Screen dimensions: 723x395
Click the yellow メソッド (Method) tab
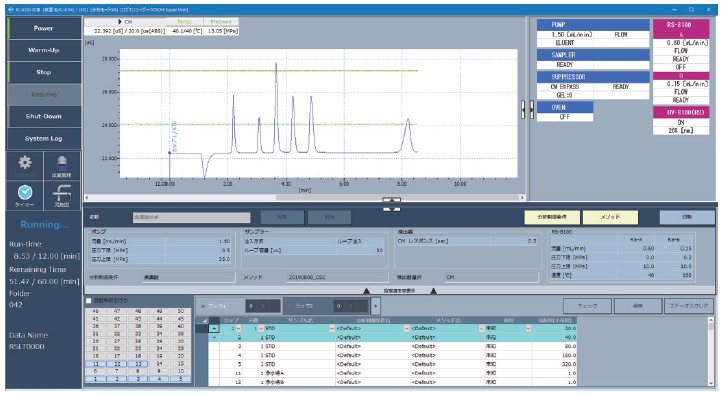coord(610,217)
